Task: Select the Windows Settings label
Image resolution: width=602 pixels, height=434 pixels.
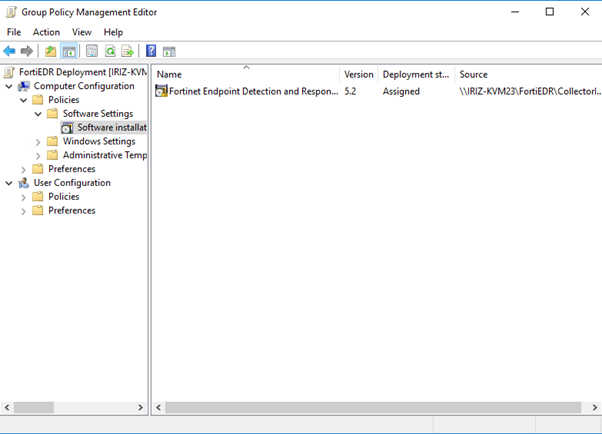Action: point(99,141)
